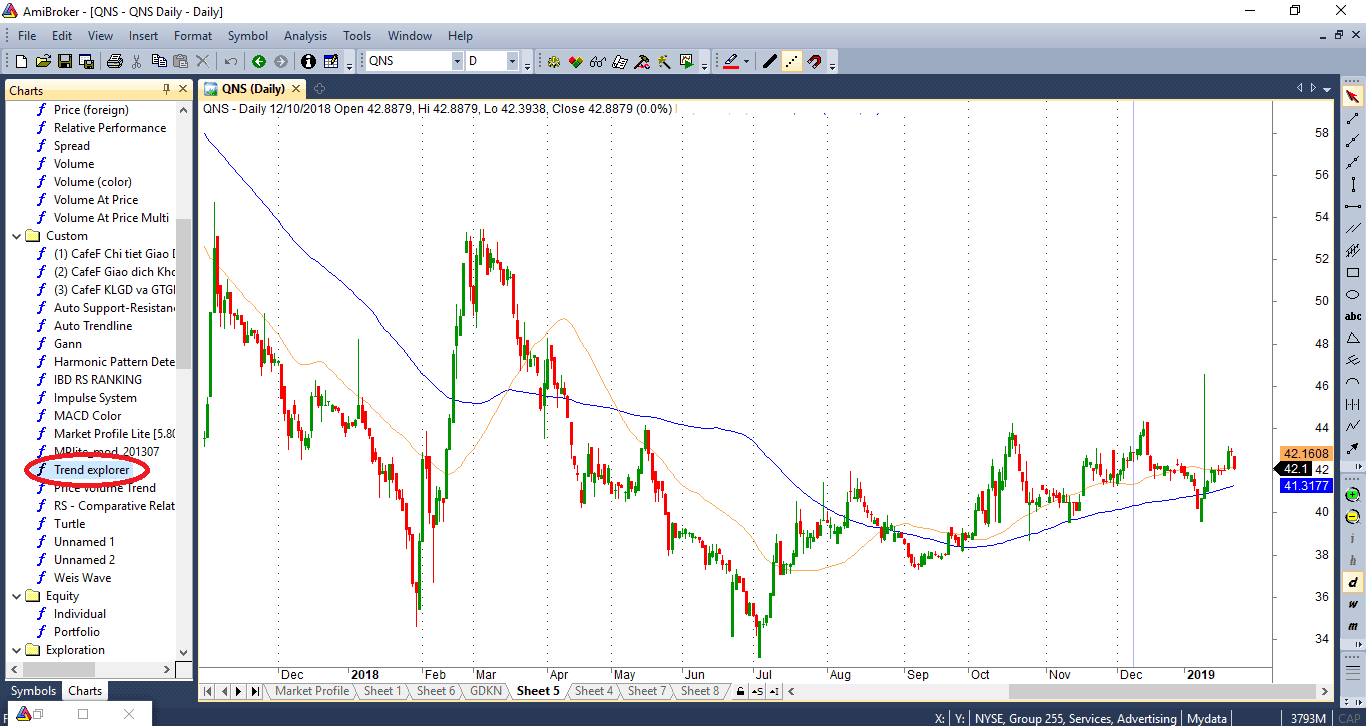Switch to monthly interval 'm' button
Screen dimensions: 1366x726
coord(1353,626)
